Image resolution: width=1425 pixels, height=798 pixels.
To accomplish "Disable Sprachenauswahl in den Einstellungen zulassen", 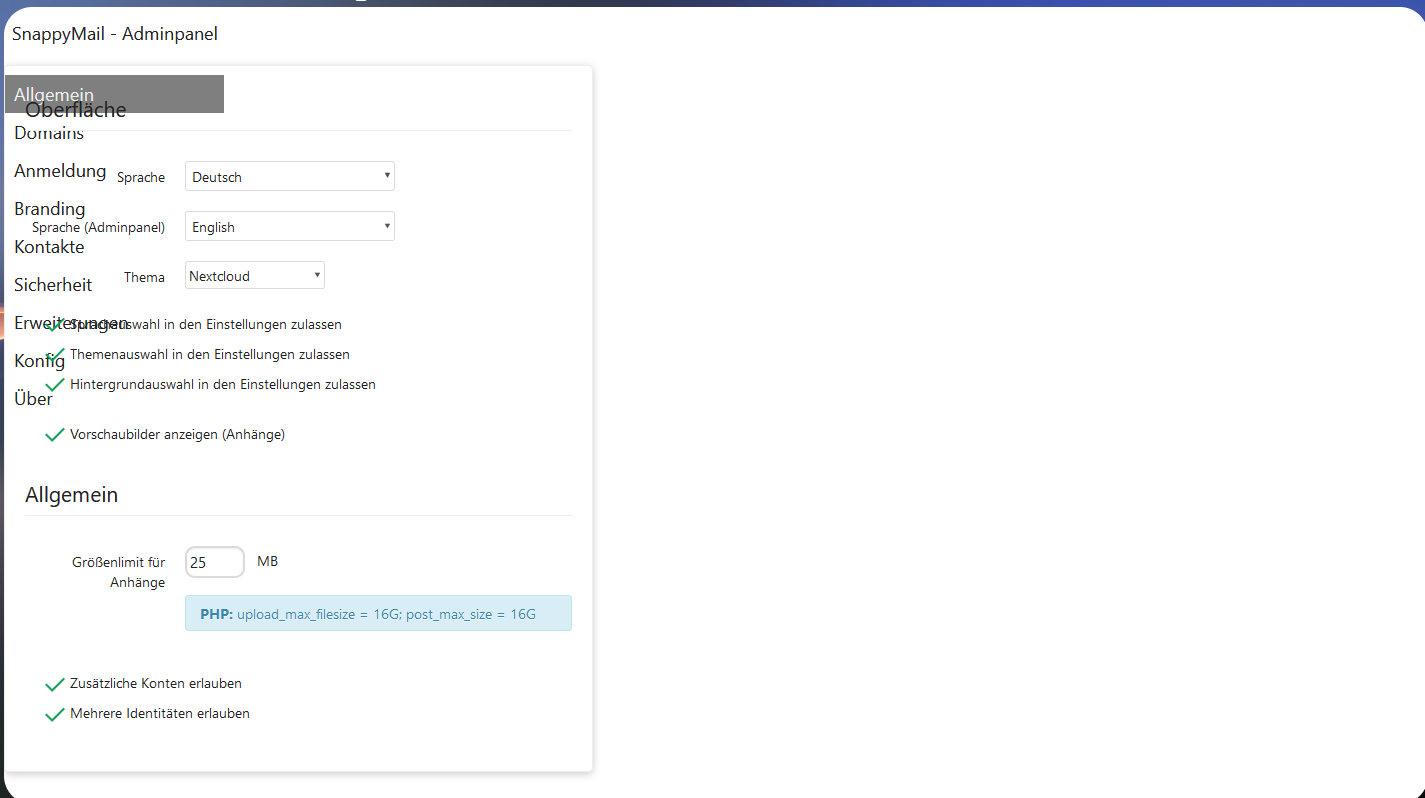I will pyautogui.click(x=54, y=324).
